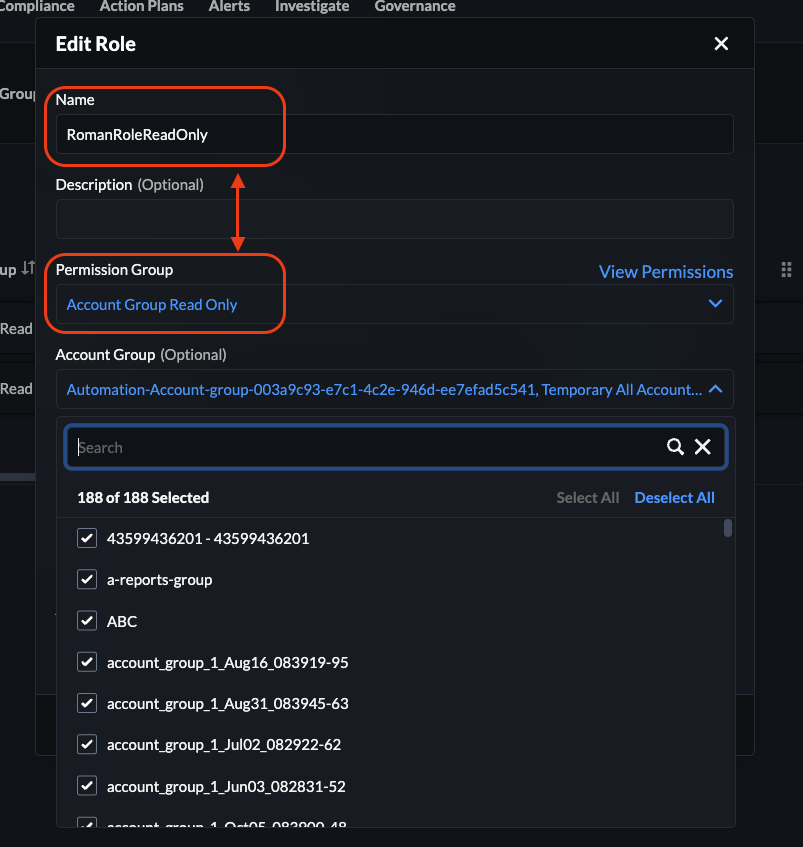The height and width of the screenshot is (847, 803).
Task: Clear the account group search field
Action: pos(703,447)
